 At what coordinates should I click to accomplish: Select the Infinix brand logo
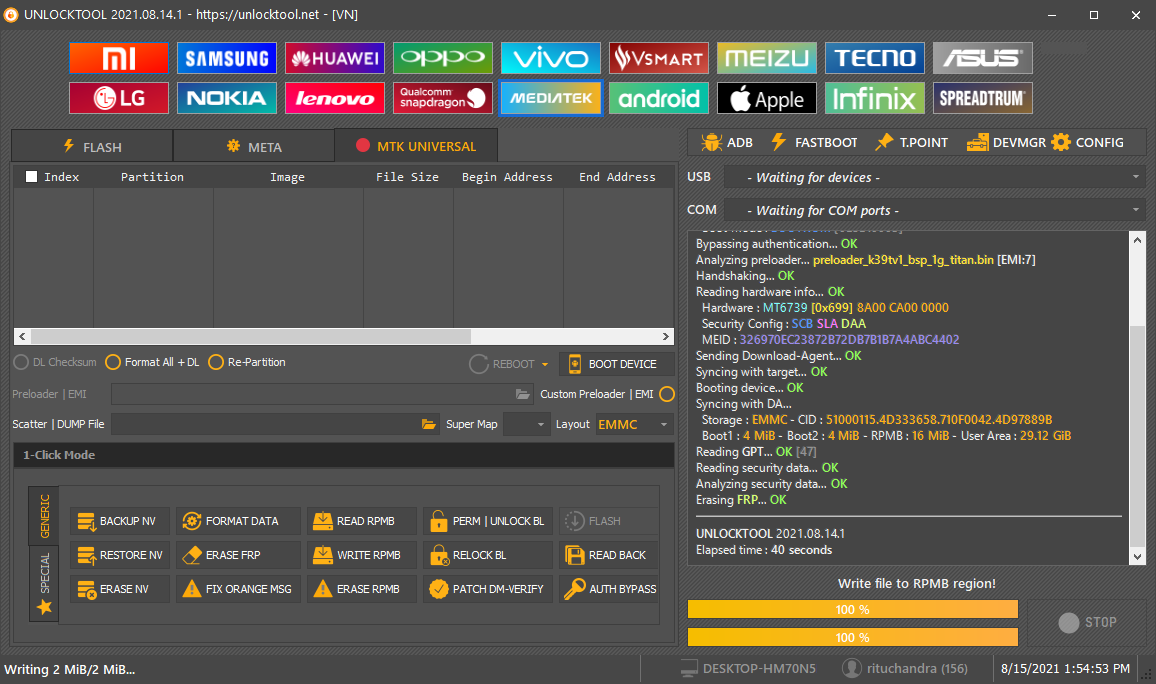[874, 98]
